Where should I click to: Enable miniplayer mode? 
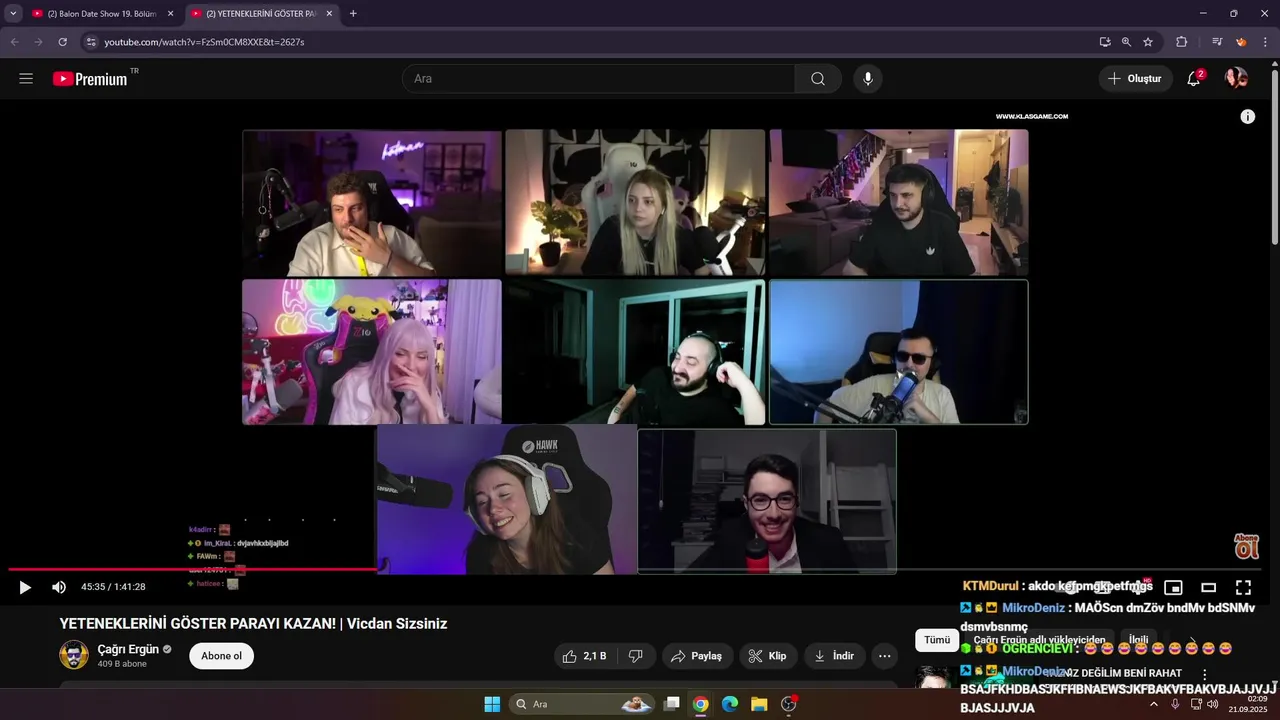click(1174, 587)
